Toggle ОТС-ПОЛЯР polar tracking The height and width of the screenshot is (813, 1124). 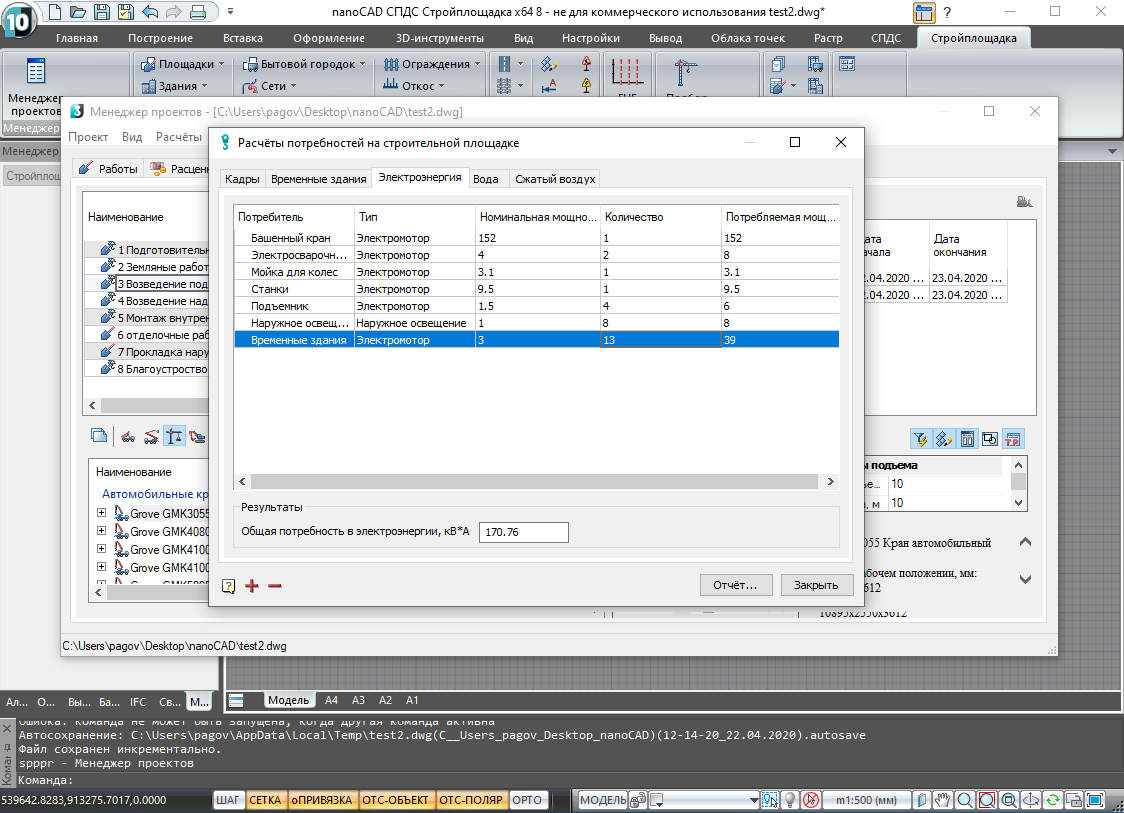[x=471, y=800]
